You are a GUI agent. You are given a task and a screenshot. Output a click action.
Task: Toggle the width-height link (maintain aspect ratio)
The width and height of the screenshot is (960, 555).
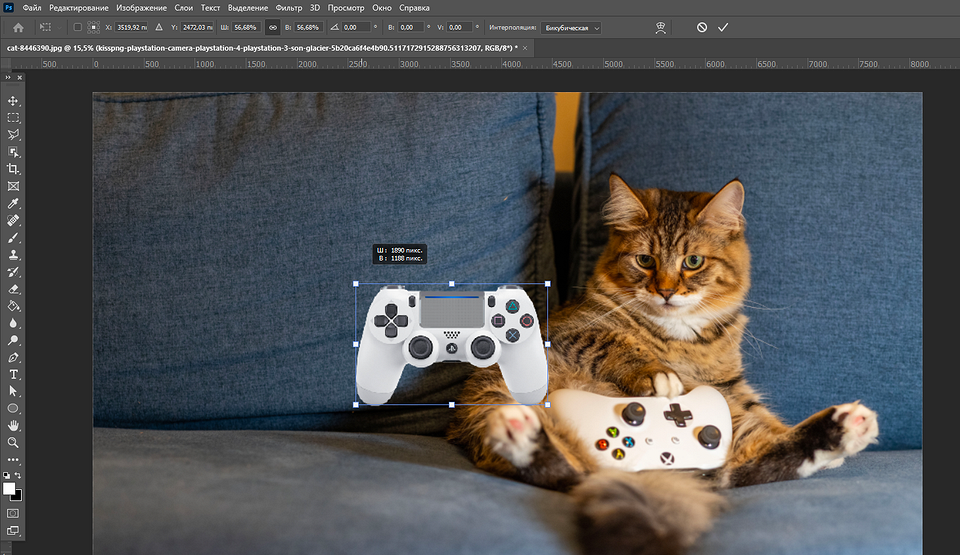pyautogui.click(x=272, y=27)
